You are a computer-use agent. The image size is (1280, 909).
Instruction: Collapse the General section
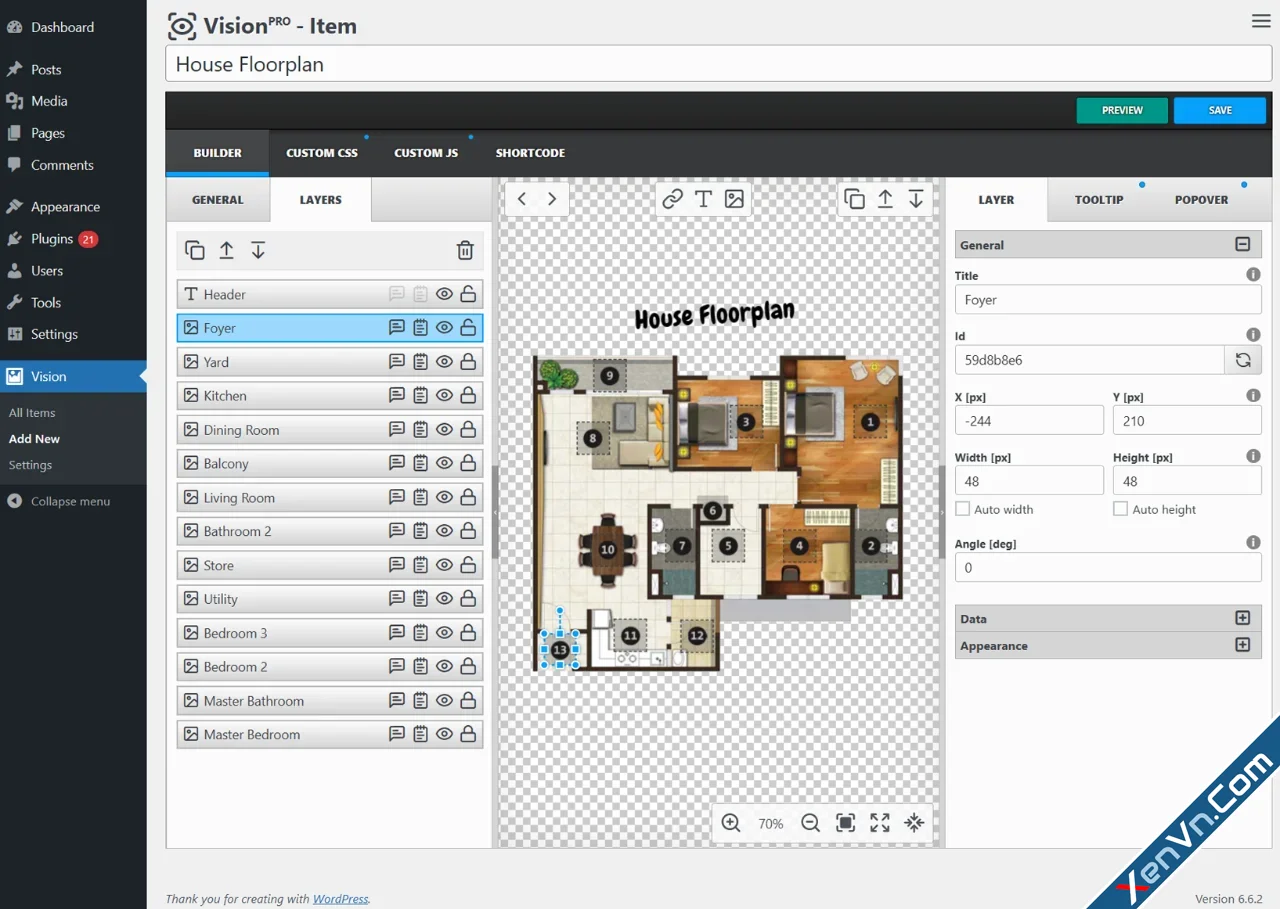[x=1243, y=245]
